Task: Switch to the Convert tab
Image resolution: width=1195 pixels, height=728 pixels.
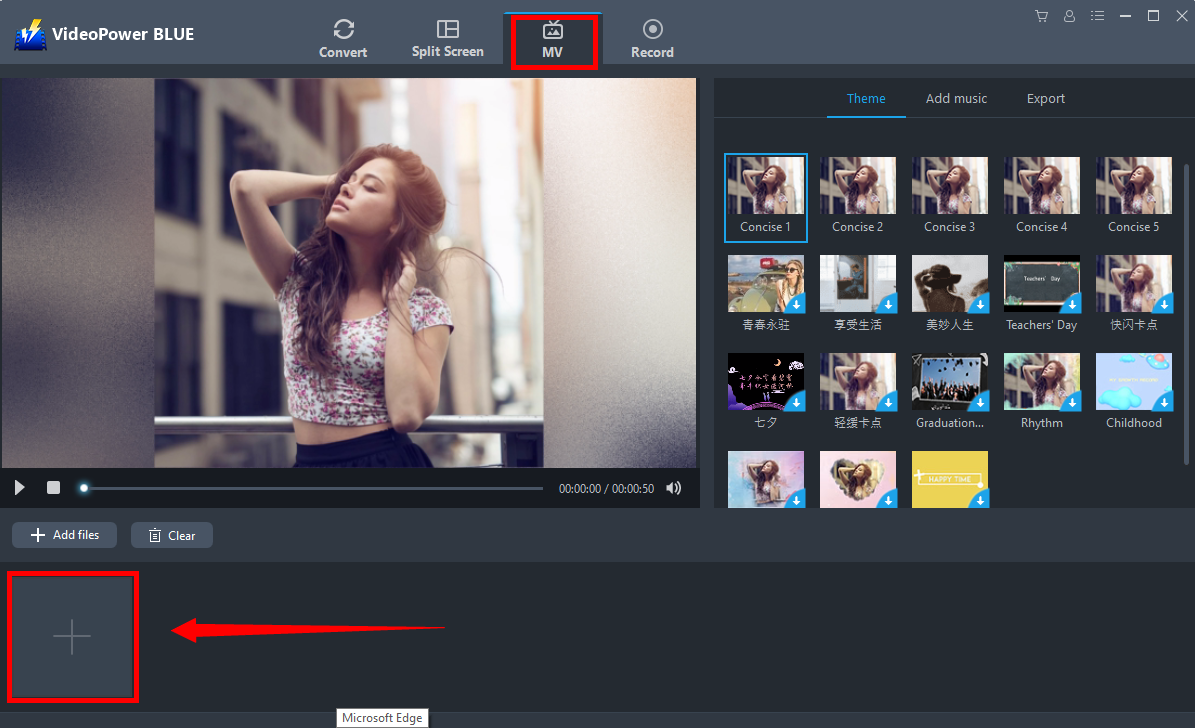Action: [343, 39]
